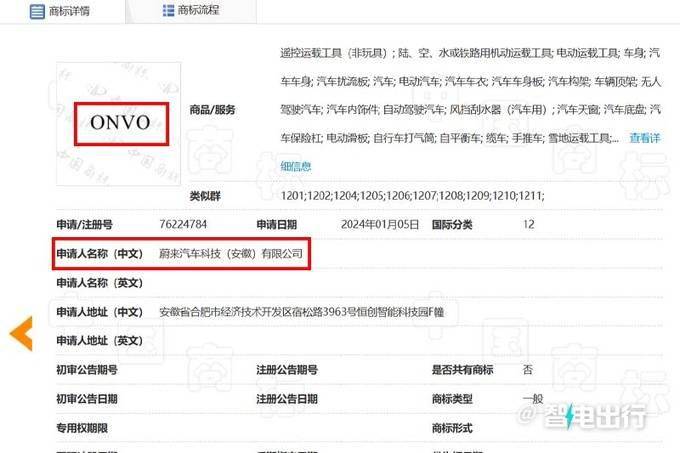
Task: Click the 申请人名称（英文） label
Action: click(x=100, y=283)
